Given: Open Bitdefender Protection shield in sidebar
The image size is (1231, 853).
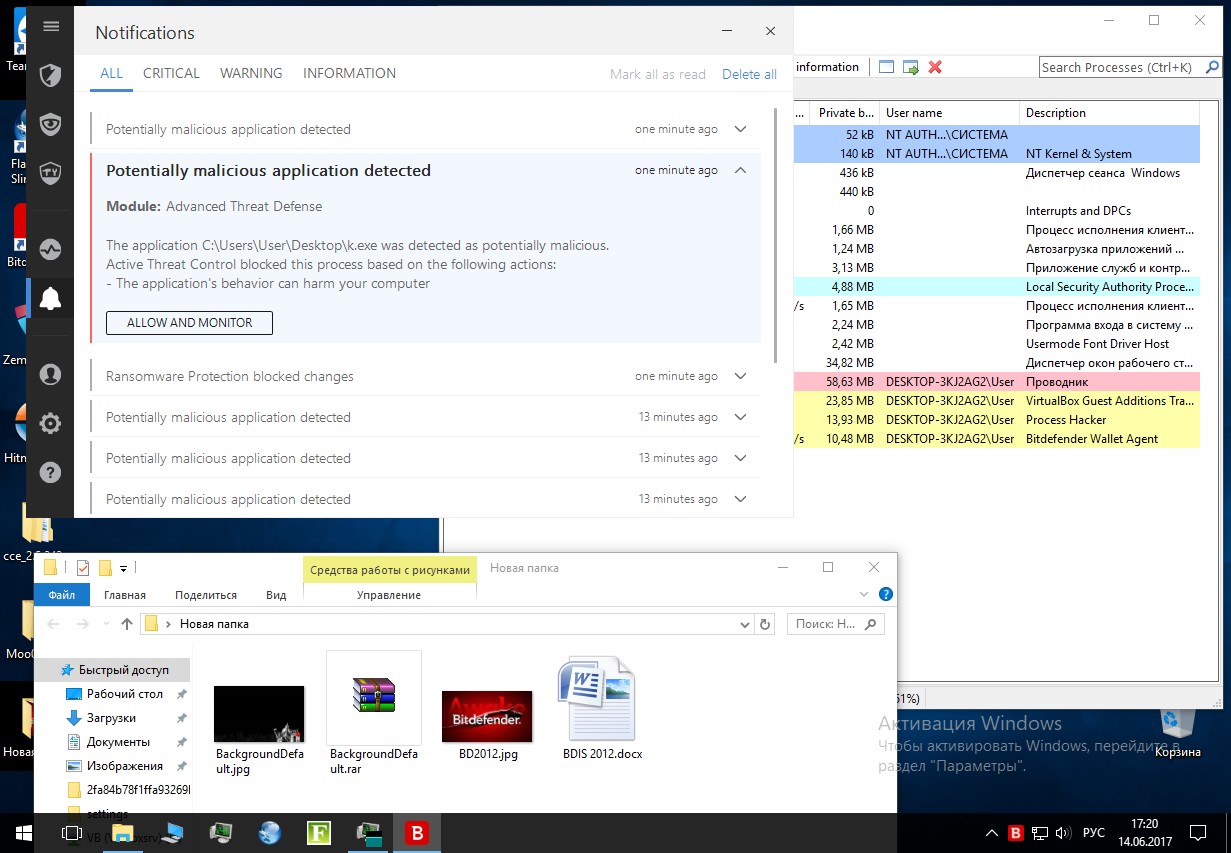Looking at the screenshot, I should click(x=50, y=75).
